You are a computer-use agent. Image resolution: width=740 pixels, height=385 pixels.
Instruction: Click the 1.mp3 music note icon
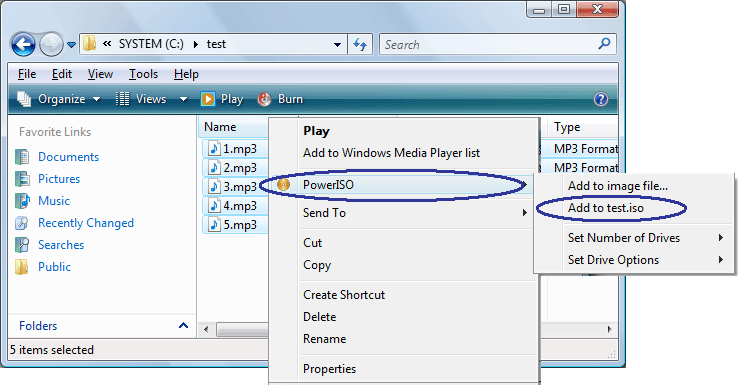pos(214,149)
